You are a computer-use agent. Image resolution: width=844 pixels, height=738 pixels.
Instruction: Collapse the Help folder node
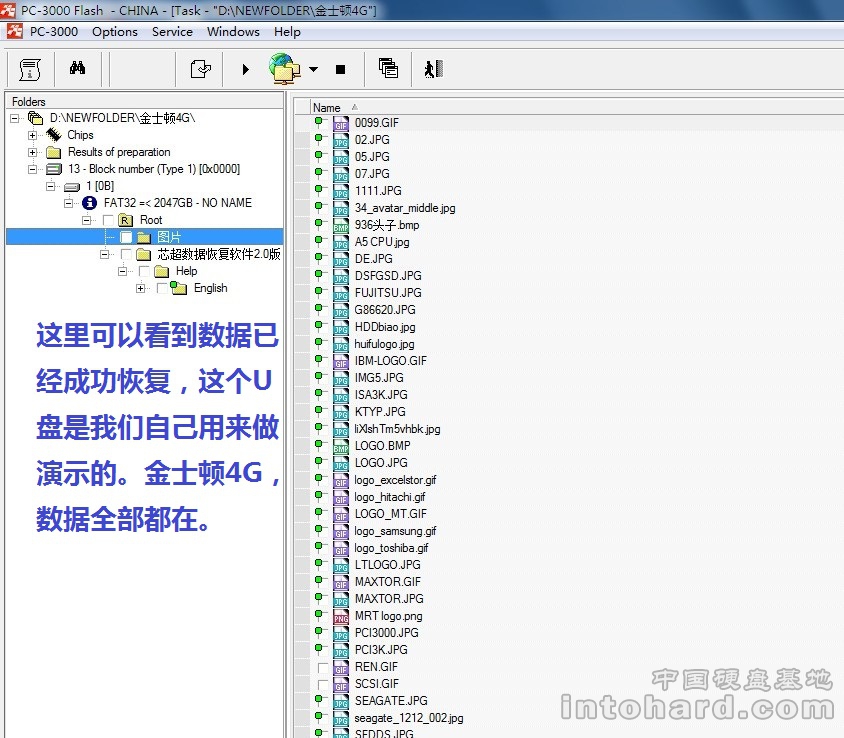click(123, 271)
